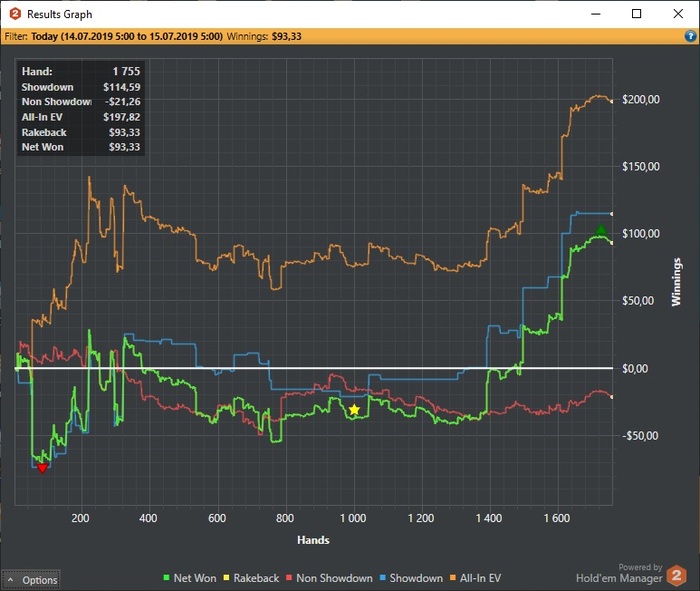Click the $50,00 y-axis label
The height and width of the screenshot is (591, 700).
tap(638, 300)
